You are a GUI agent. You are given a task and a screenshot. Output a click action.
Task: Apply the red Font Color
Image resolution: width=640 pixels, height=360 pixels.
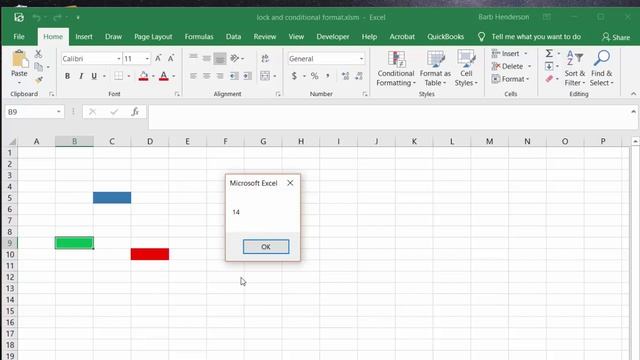[164, 76]
